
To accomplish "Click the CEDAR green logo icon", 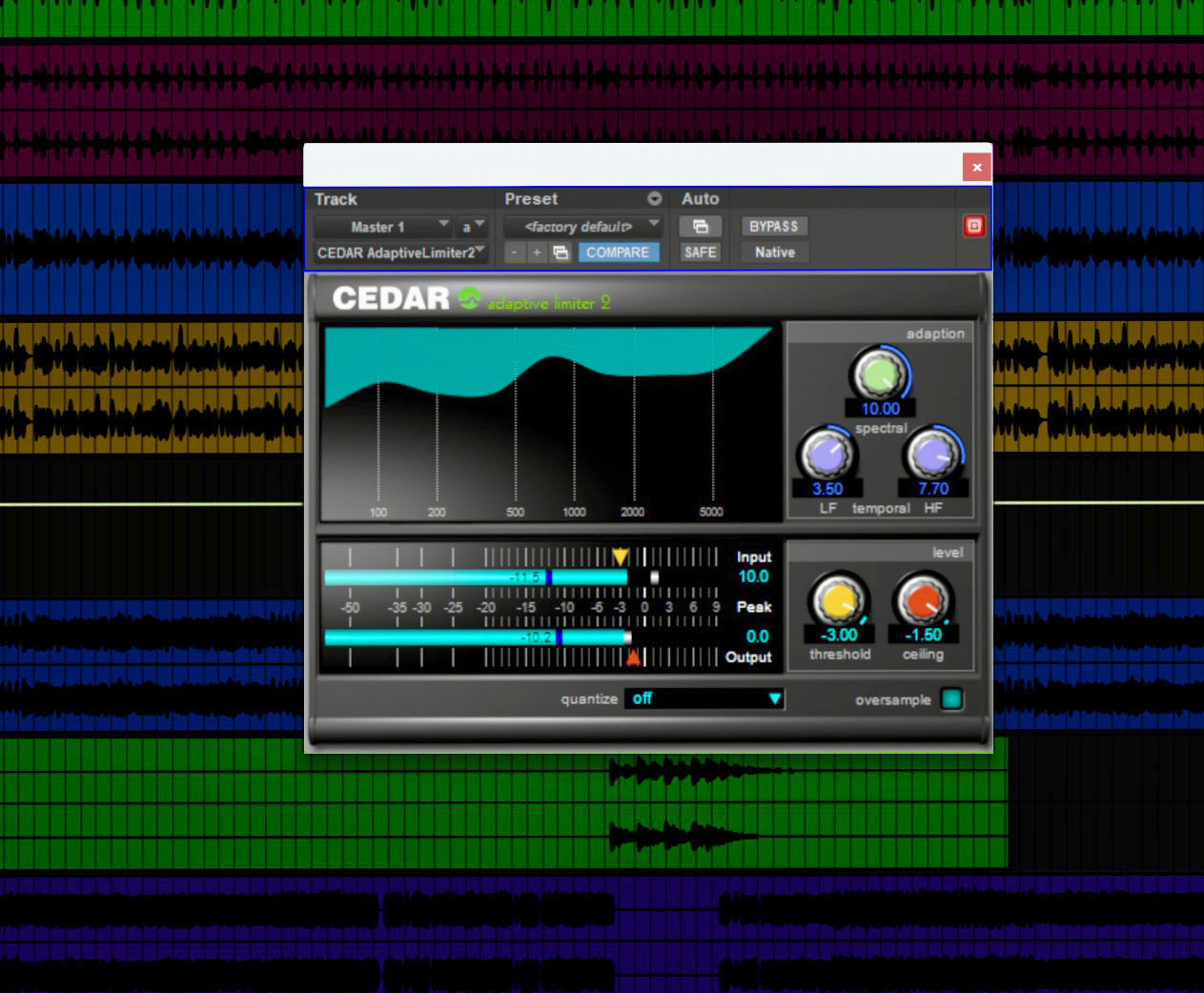I will tap(469, 298).
